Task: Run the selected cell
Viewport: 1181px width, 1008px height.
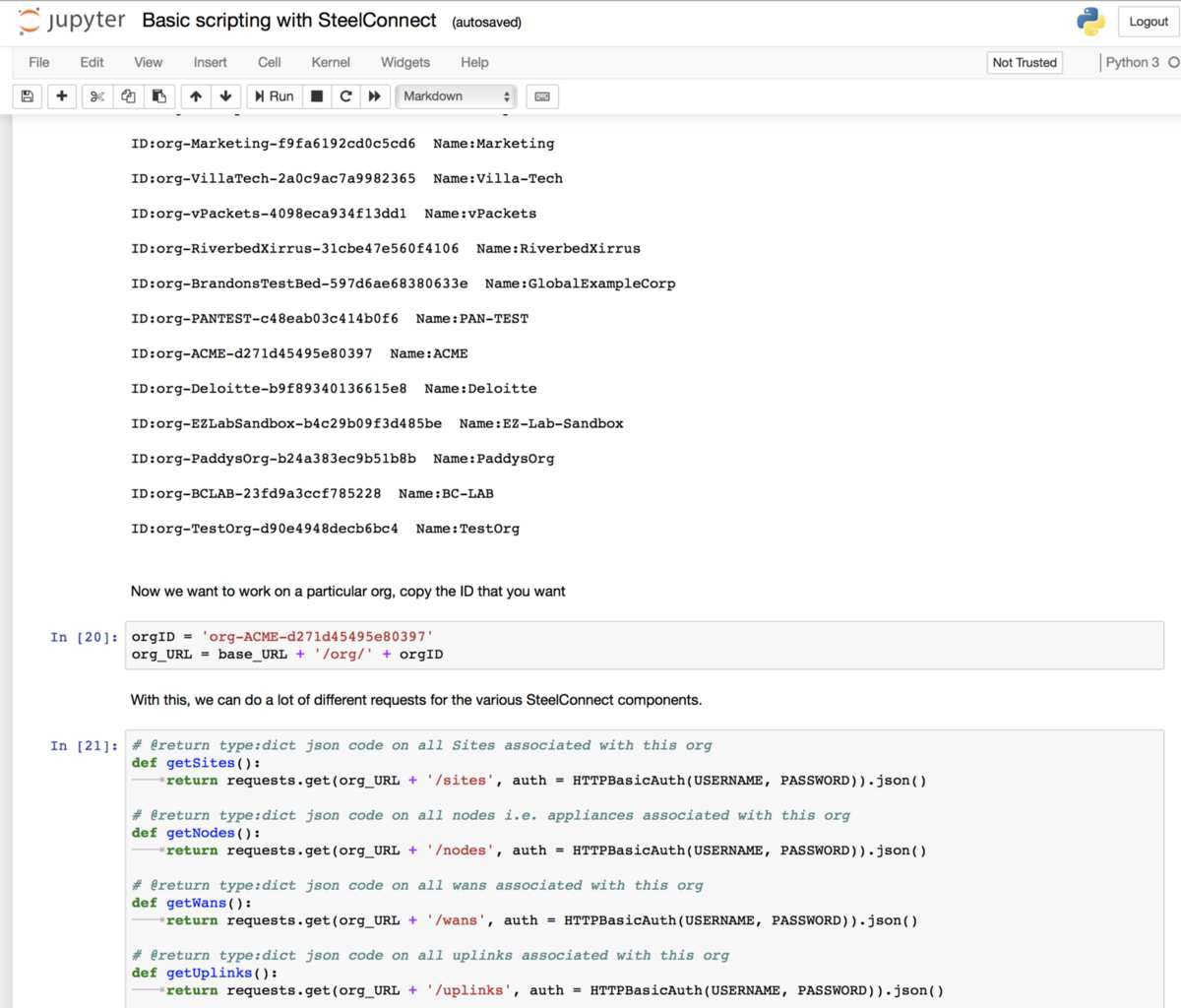Action: (274, 96)
